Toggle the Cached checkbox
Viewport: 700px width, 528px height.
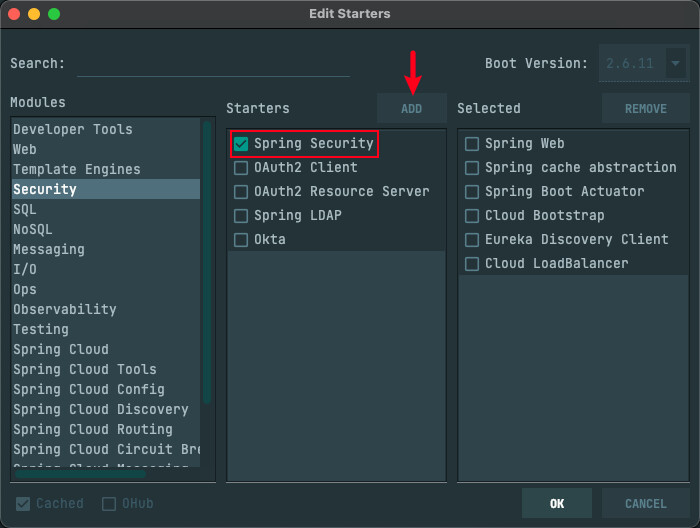coord(23,504)
